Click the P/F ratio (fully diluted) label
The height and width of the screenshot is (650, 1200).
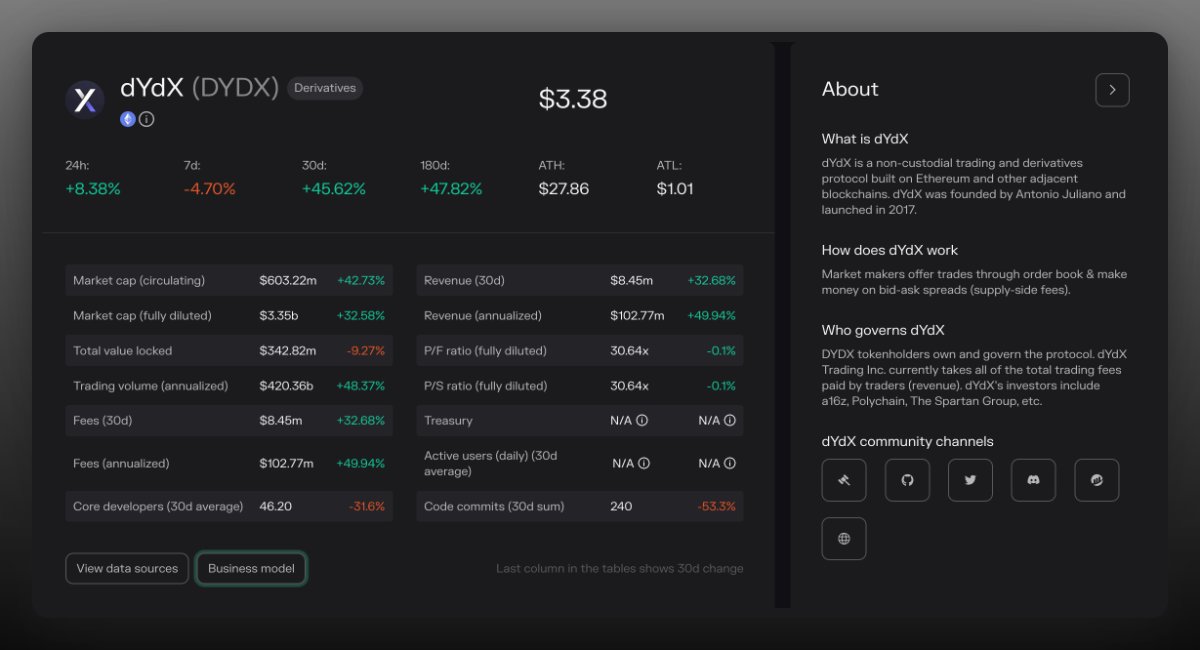point(485,351)
